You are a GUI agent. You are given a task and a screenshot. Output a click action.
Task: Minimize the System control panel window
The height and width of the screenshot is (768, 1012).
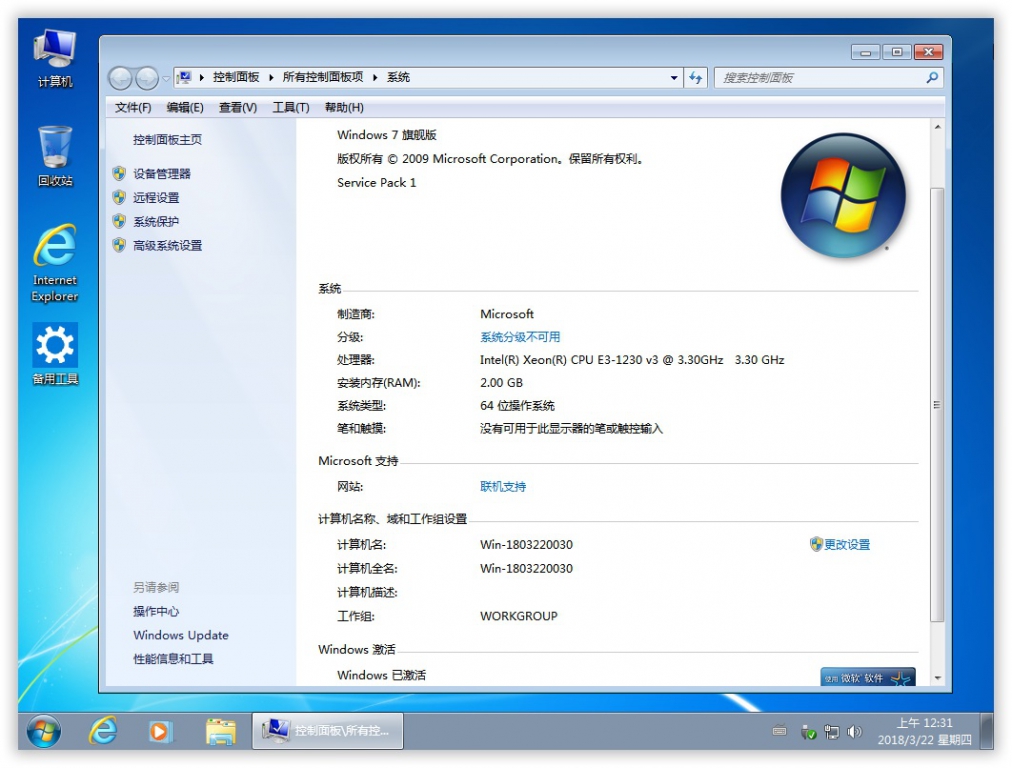click(865, 52)
